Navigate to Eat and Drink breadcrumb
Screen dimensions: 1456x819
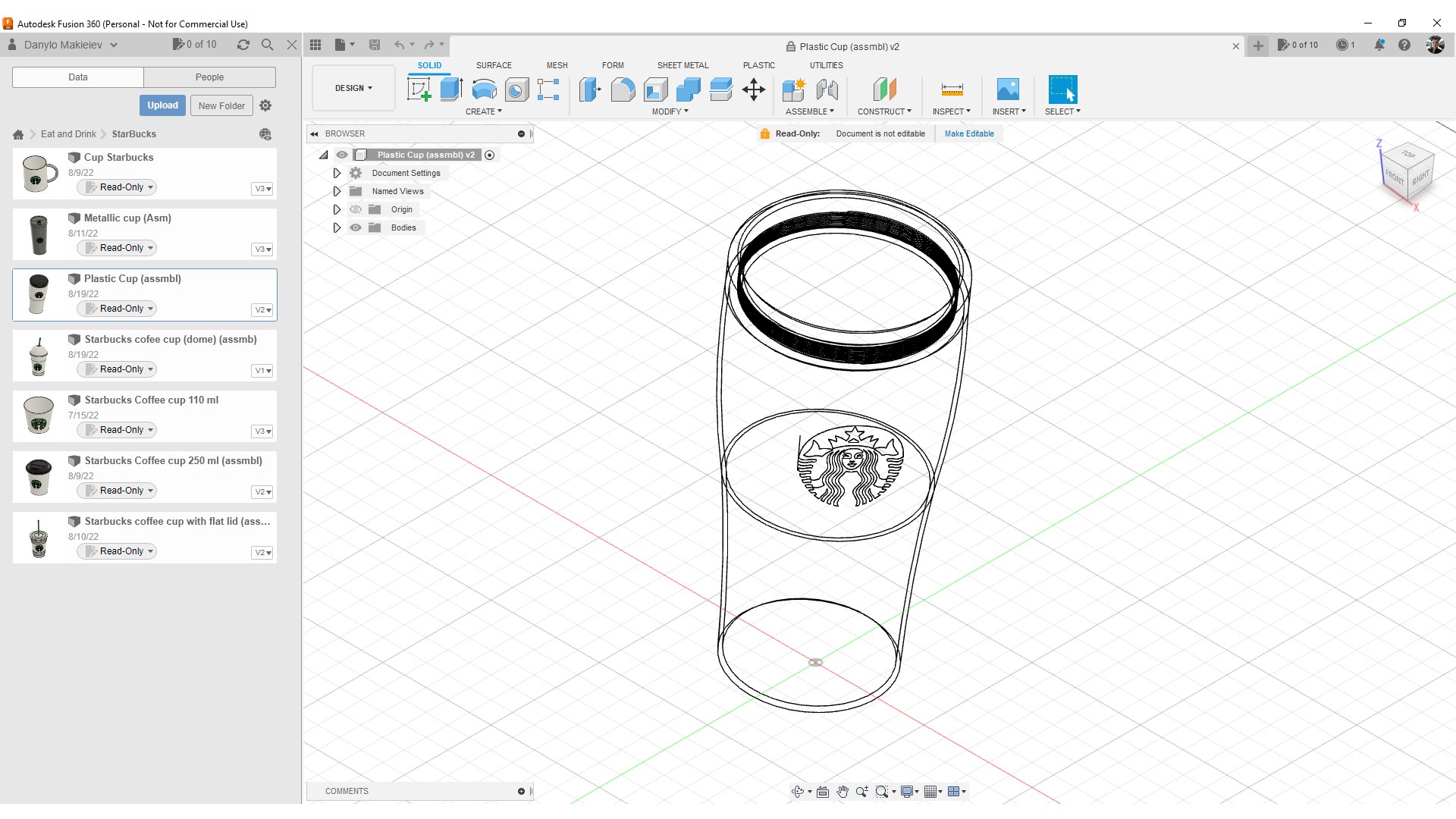click(x=68, y=134)
